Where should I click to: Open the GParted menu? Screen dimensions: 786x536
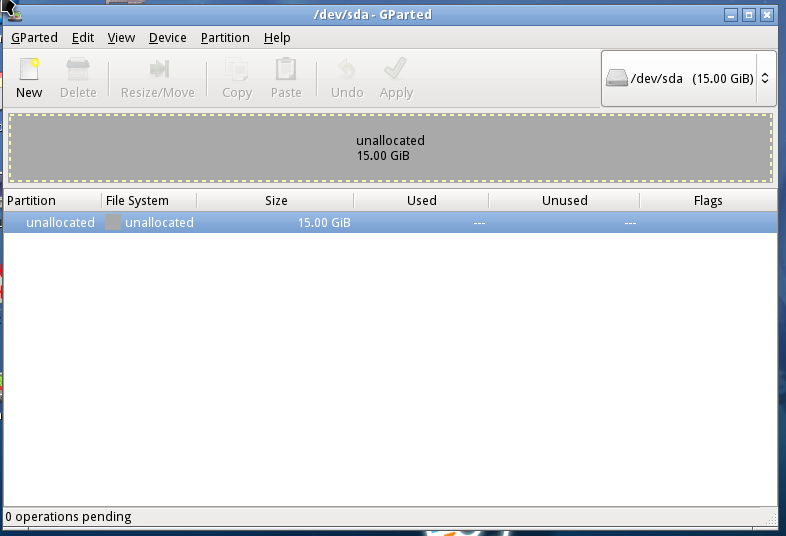point(34,38)
